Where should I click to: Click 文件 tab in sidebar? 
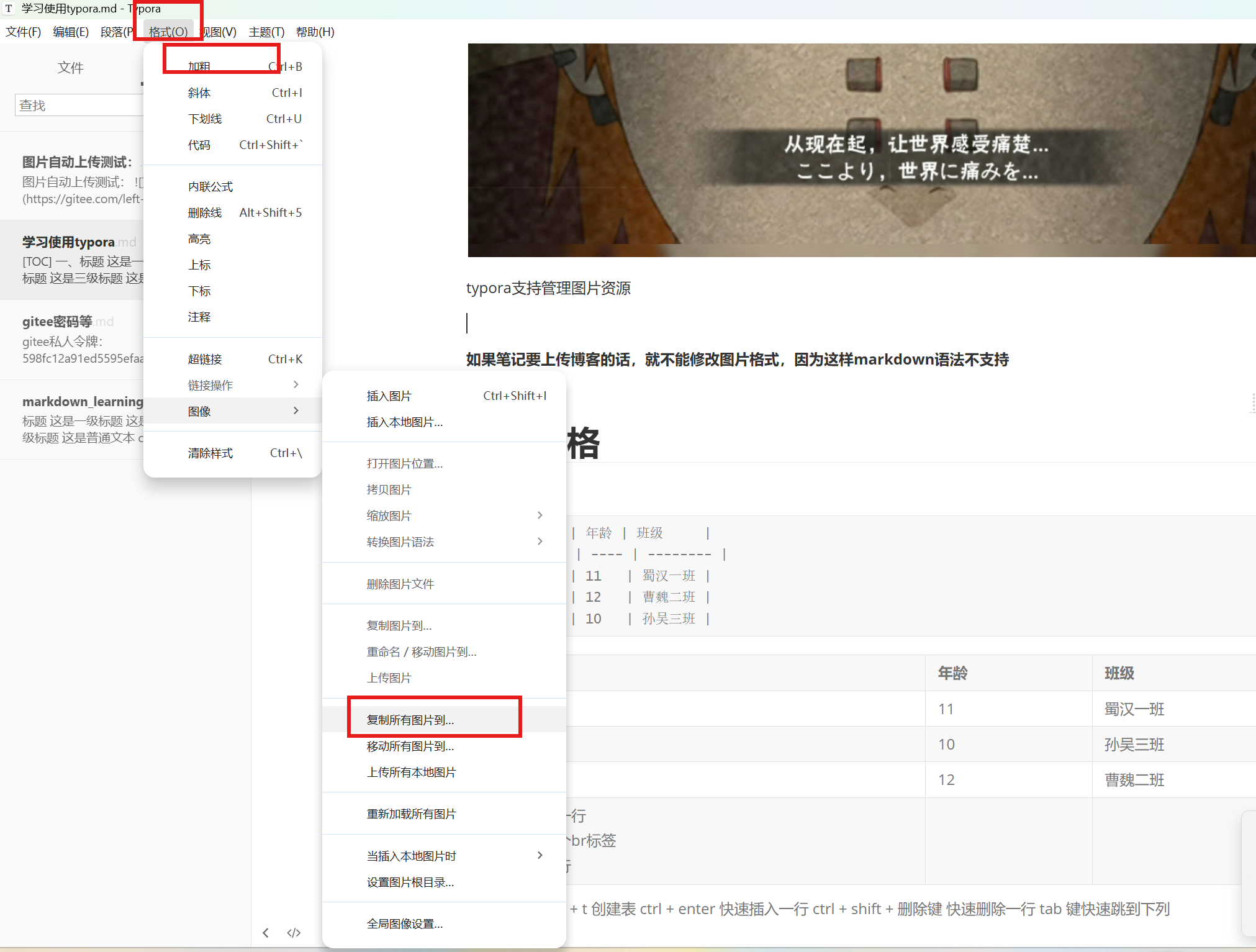70,68
